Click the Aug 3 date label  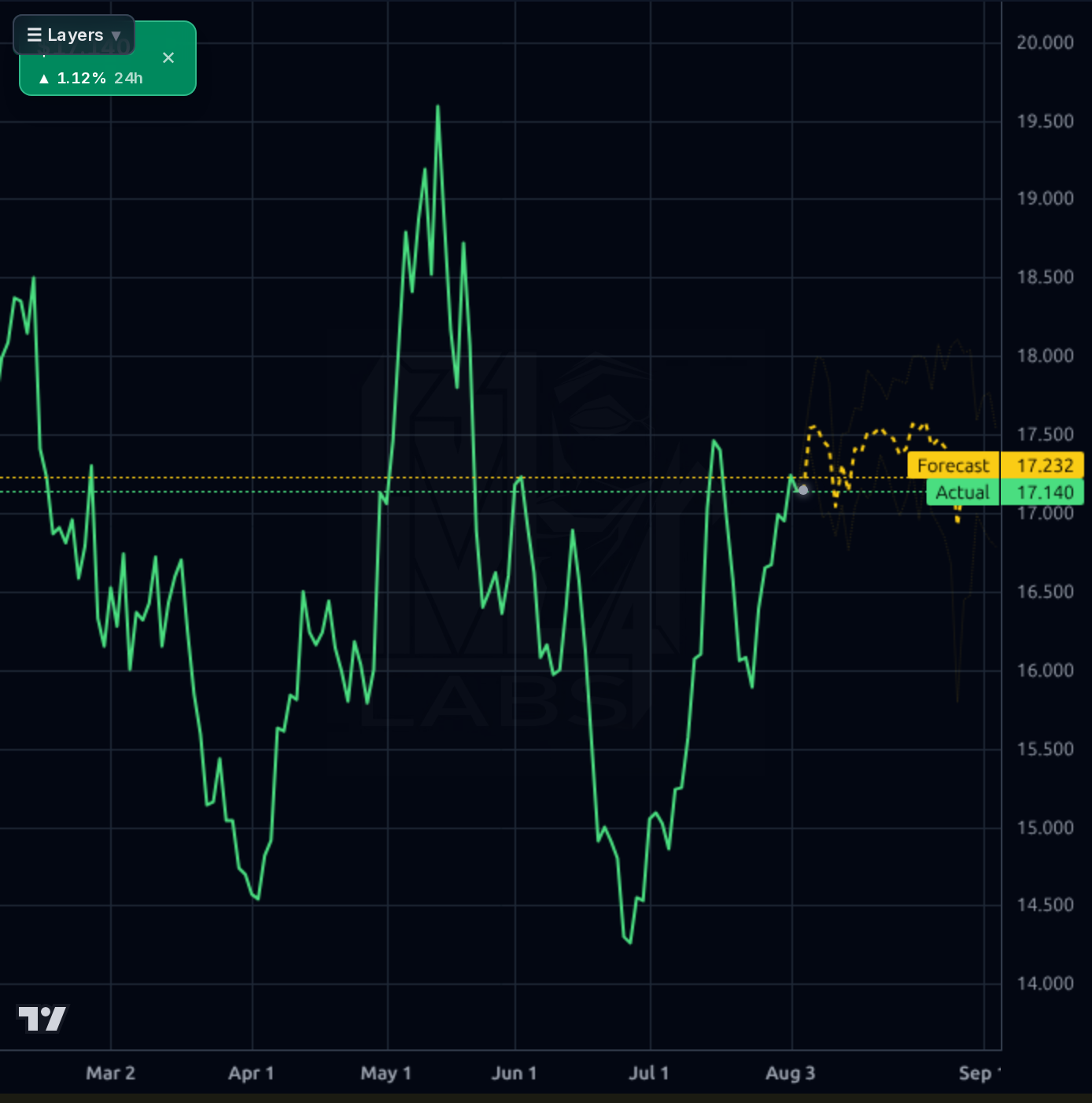click(x=791, y=1073)
